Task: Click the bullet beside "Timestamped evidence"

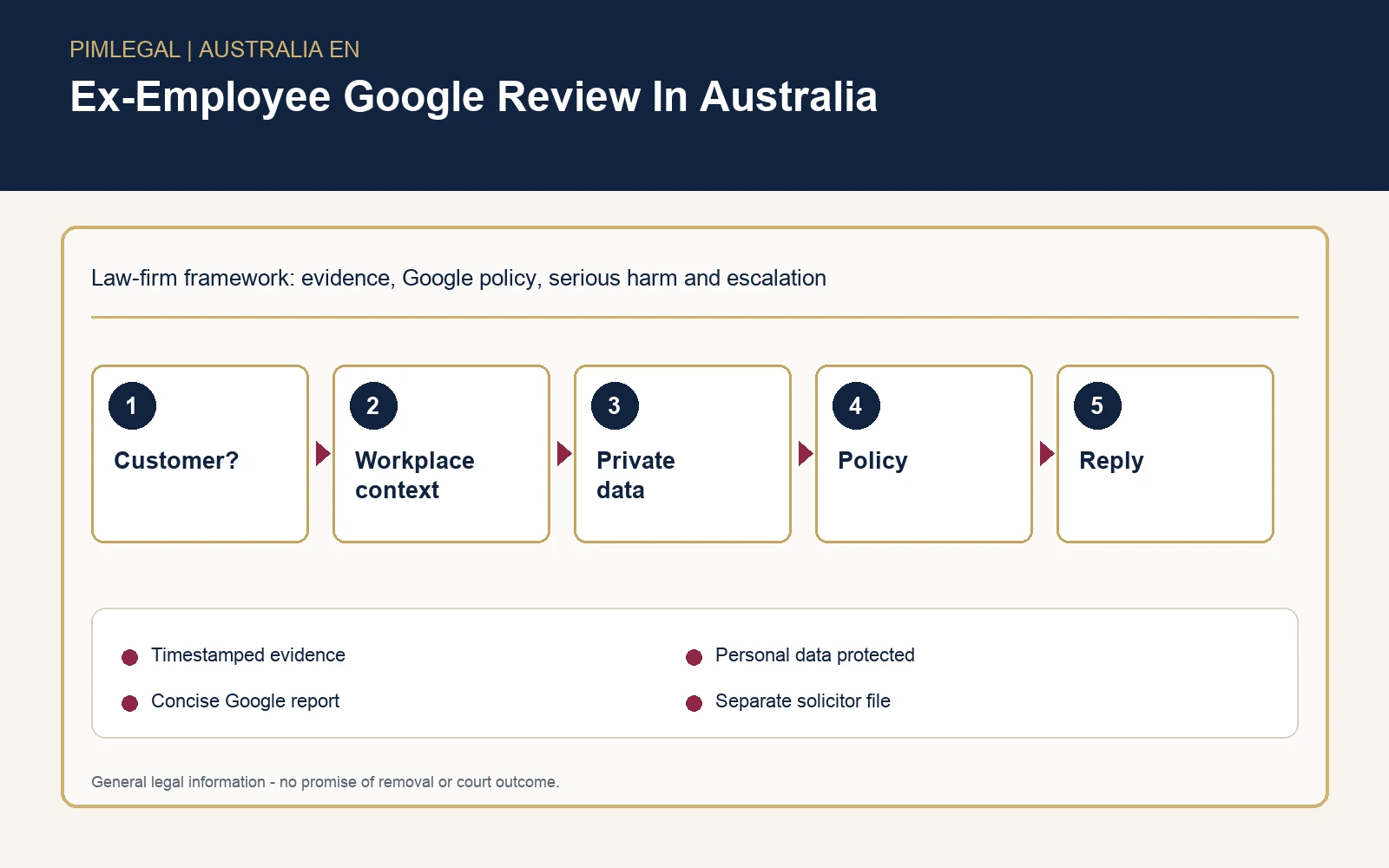Action: tap(130, 657)
